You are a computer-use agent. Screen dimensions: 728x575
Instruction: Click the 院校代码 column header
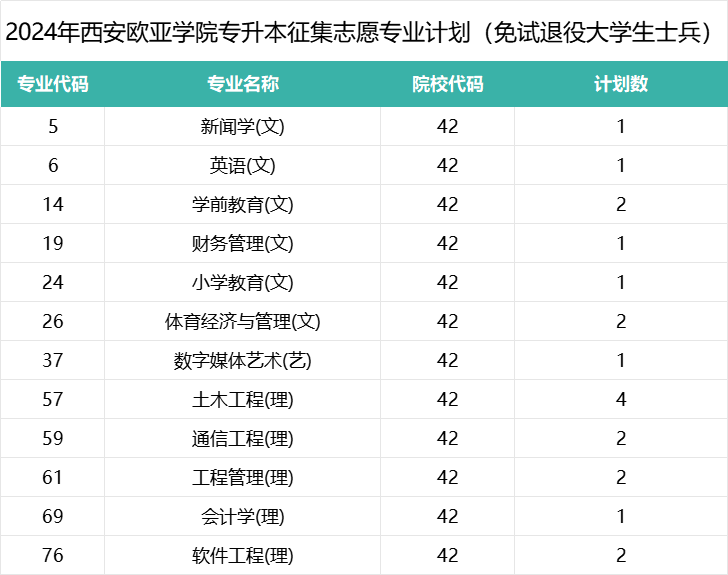(448, 84)
